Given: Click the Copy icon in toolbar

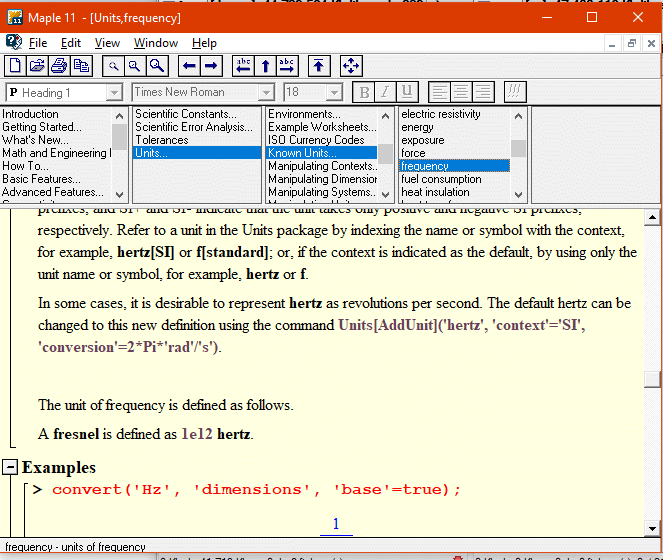Looking at the screenshot, I should [x=81, y=66].
